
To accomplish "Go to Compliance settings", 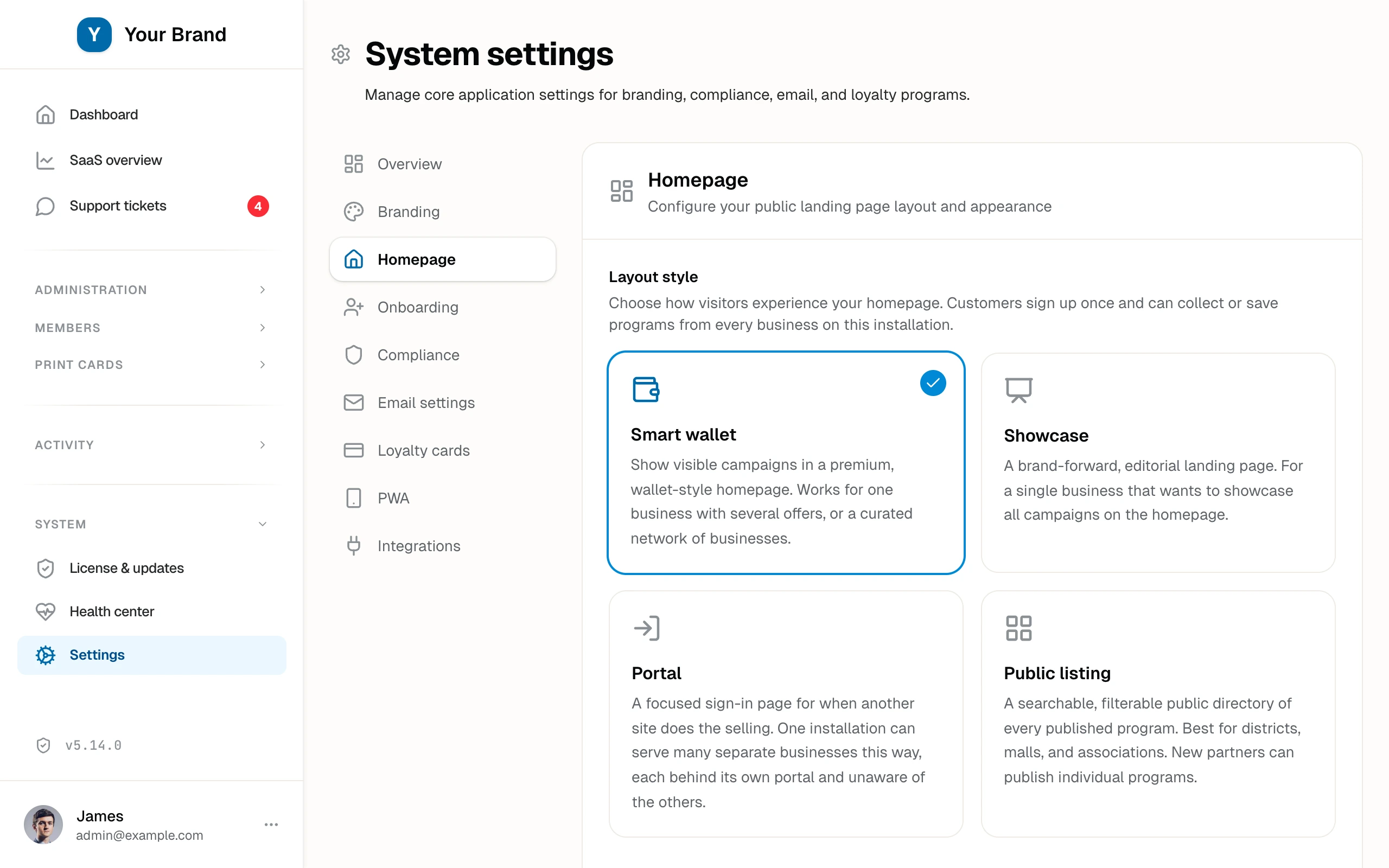I will pyautogui.click(x=443, y=355).
